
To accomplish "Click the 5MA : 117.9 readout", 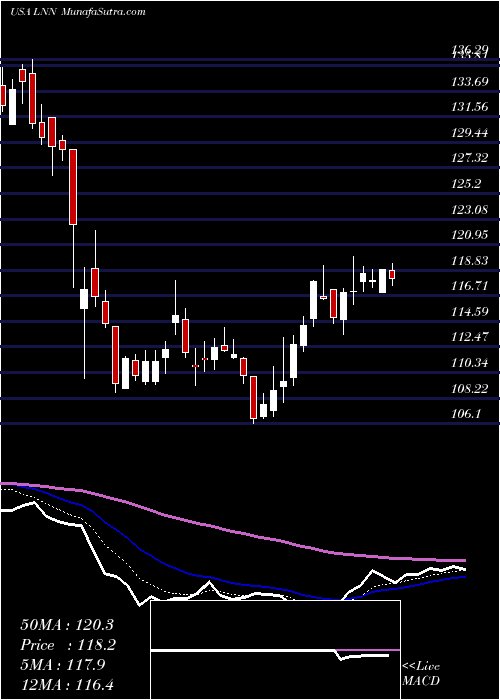I will pos(63,665).
